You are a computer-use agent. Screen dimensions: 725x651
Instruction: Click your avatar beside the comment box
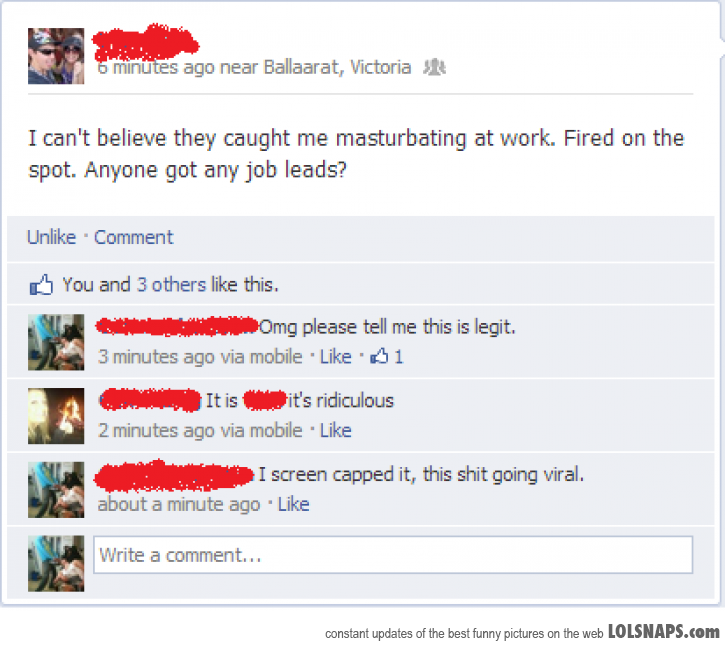click(56, 564)
